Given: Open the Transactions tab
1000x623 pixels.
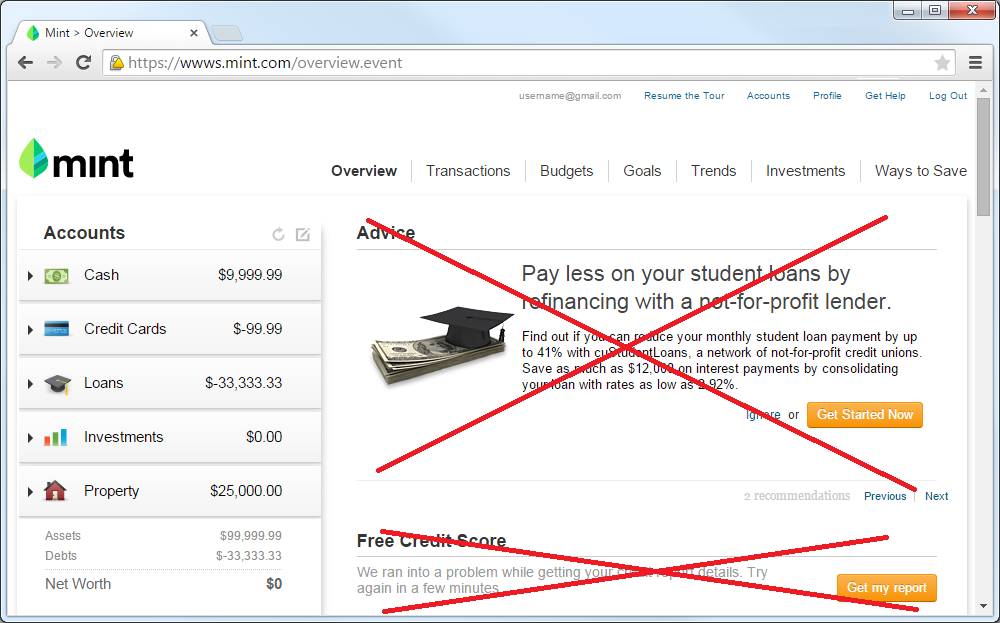Looking at the screenshot, I should [468, 171].
